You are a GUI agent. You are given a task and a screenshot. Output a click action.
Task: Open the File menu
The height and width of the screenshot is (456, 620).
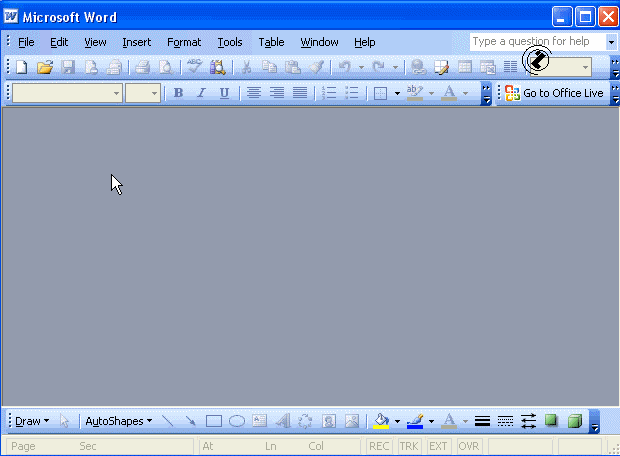click(26, 42)
